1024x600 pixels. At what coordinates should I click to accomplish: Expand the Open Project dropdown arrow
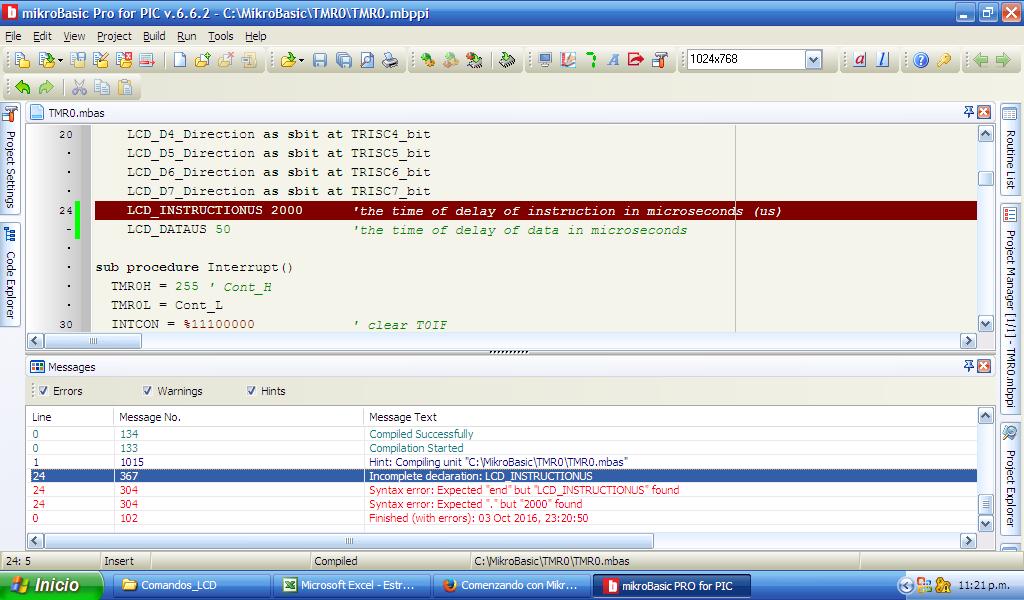pyautogui.click(x=60, y=60)
